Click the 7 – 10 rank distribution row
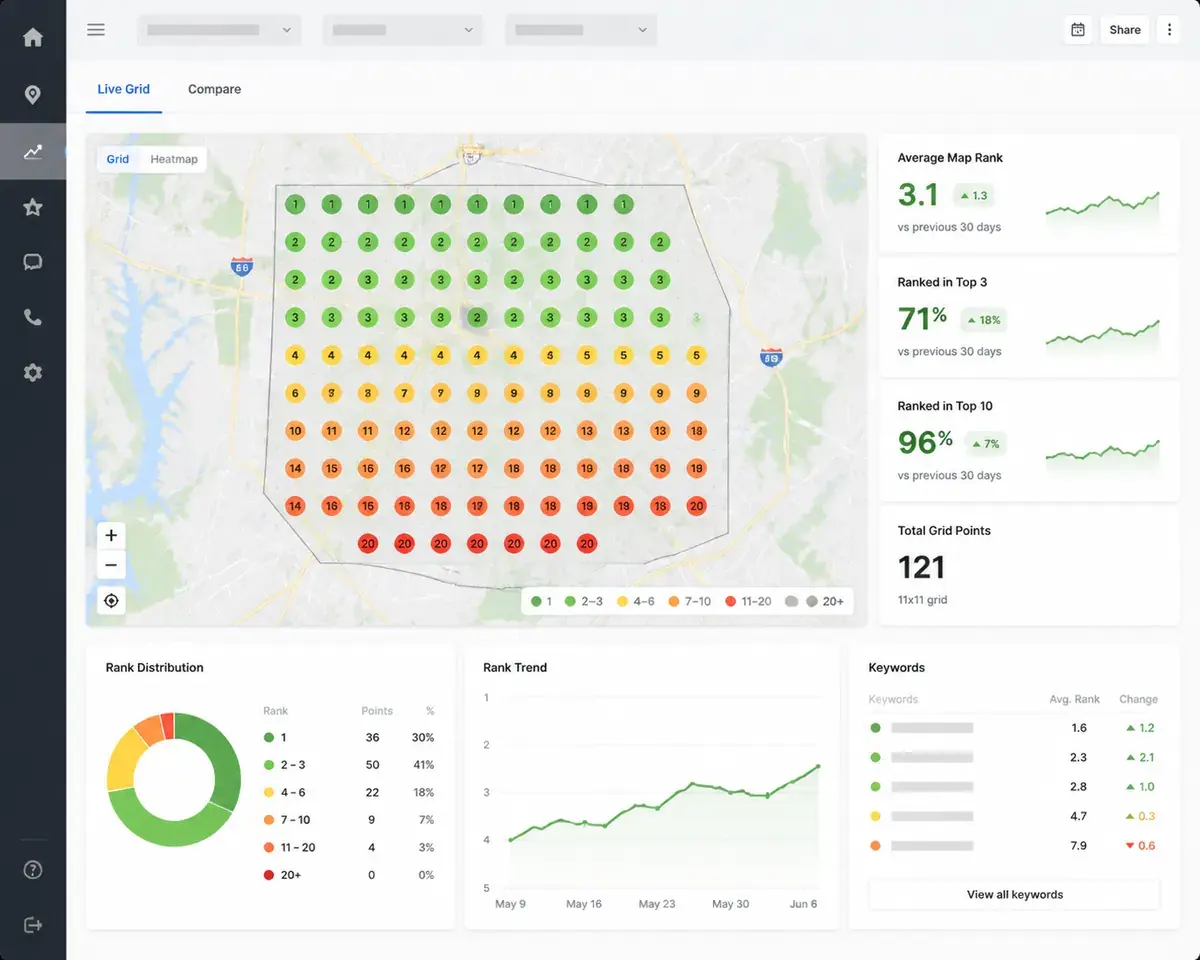This screenshot has height=960, width=1200. 348,820
